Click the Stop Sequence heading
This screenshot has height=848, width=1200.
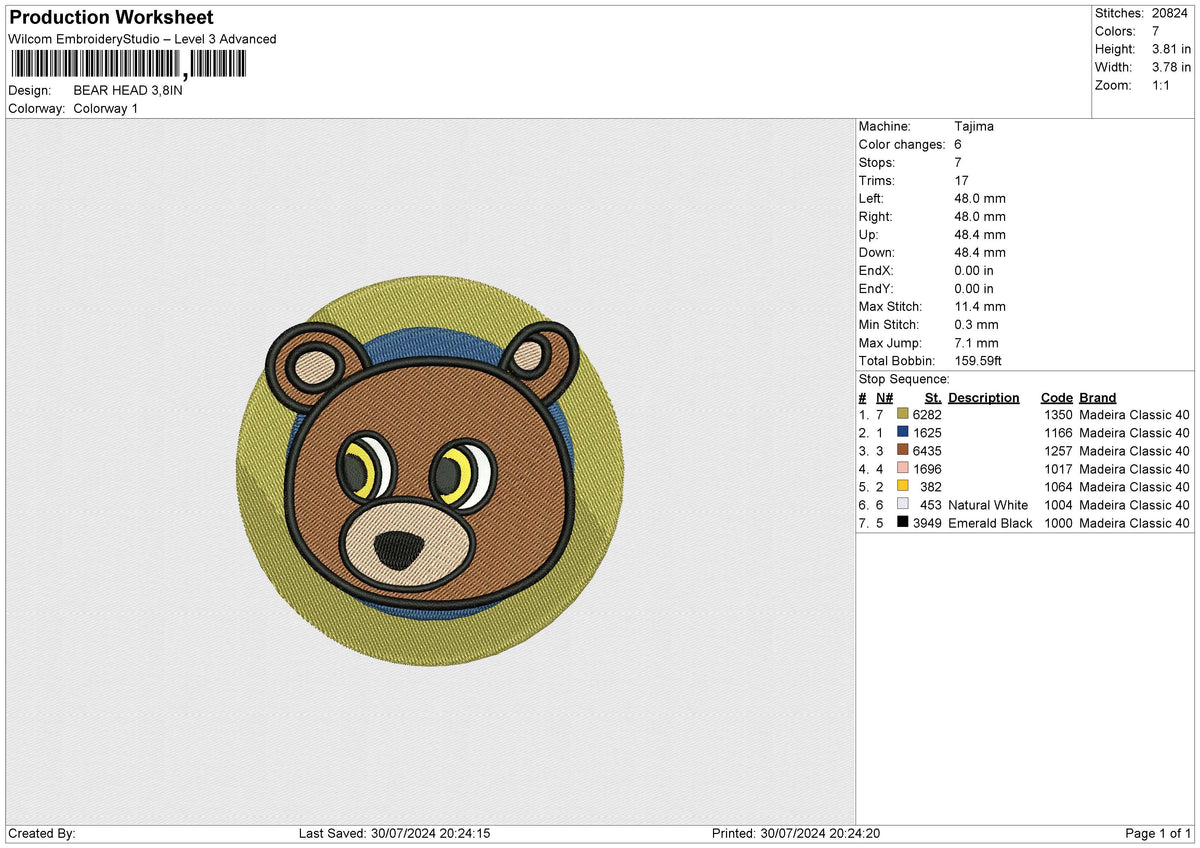pos(904,380)
